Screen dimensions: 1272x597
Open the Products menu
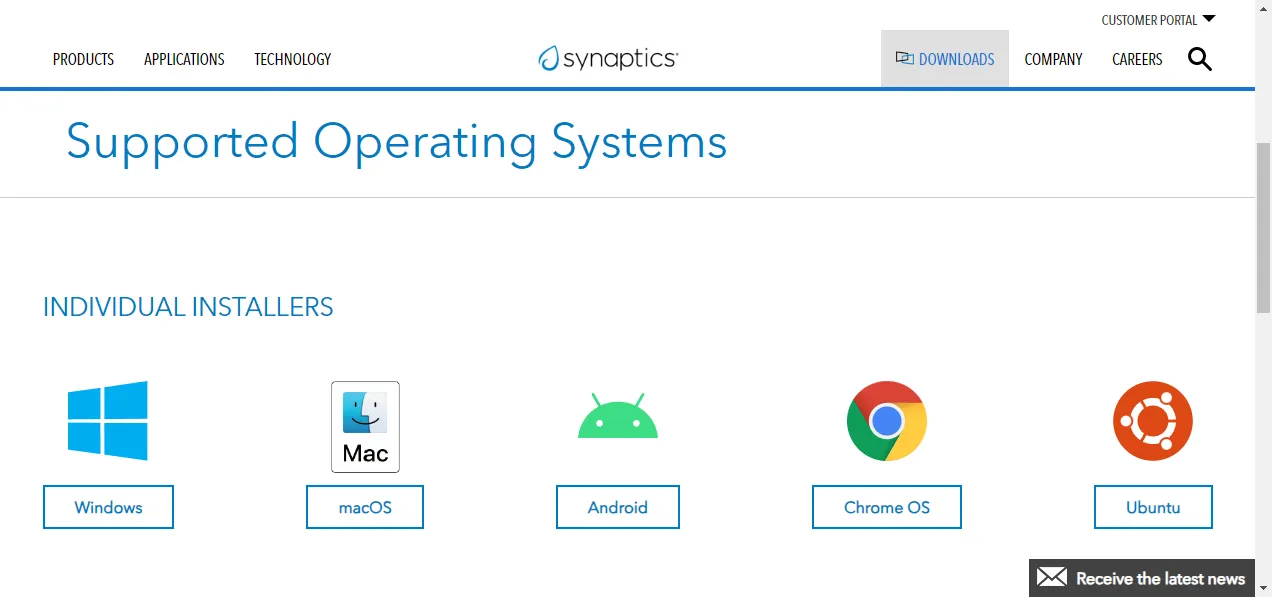(83, 59)
